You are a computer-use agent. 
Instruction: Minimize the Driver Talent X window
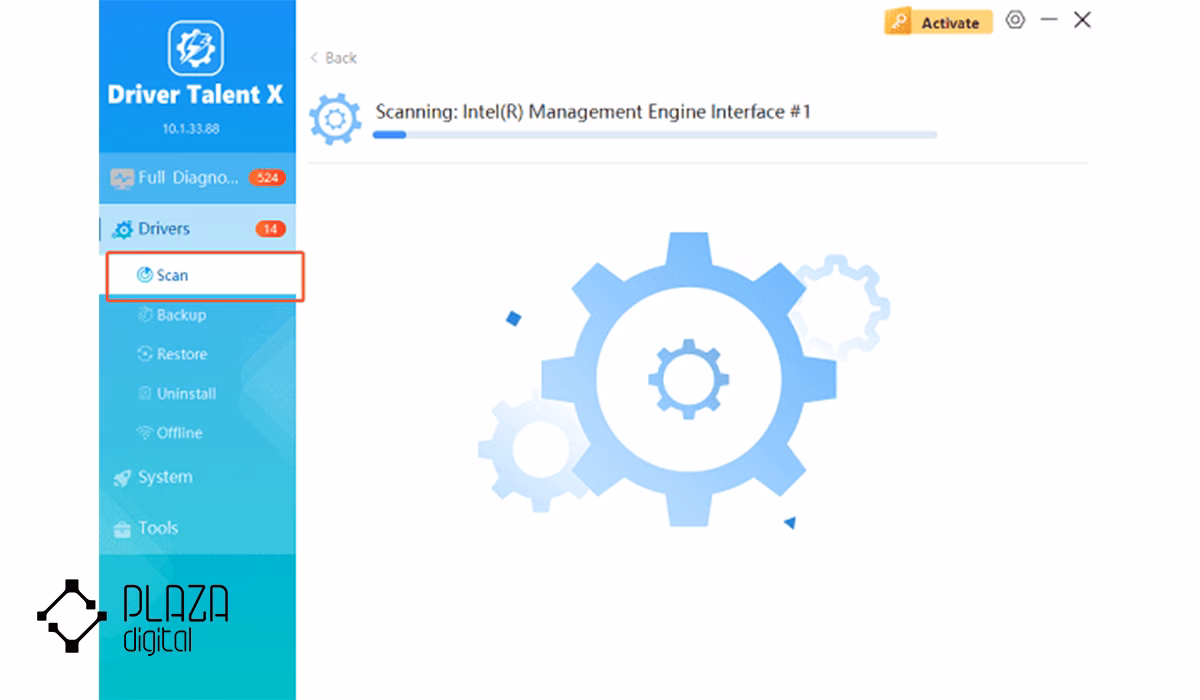1049,20
